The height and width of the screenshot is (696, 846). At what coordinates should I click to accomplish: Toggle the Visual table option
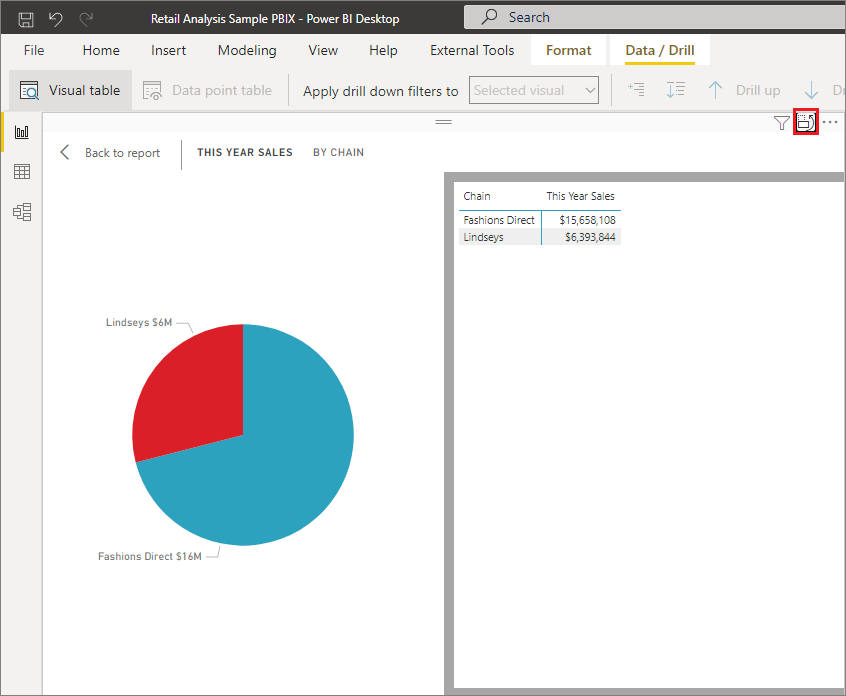pyautogui.click(x=70, y=89)
